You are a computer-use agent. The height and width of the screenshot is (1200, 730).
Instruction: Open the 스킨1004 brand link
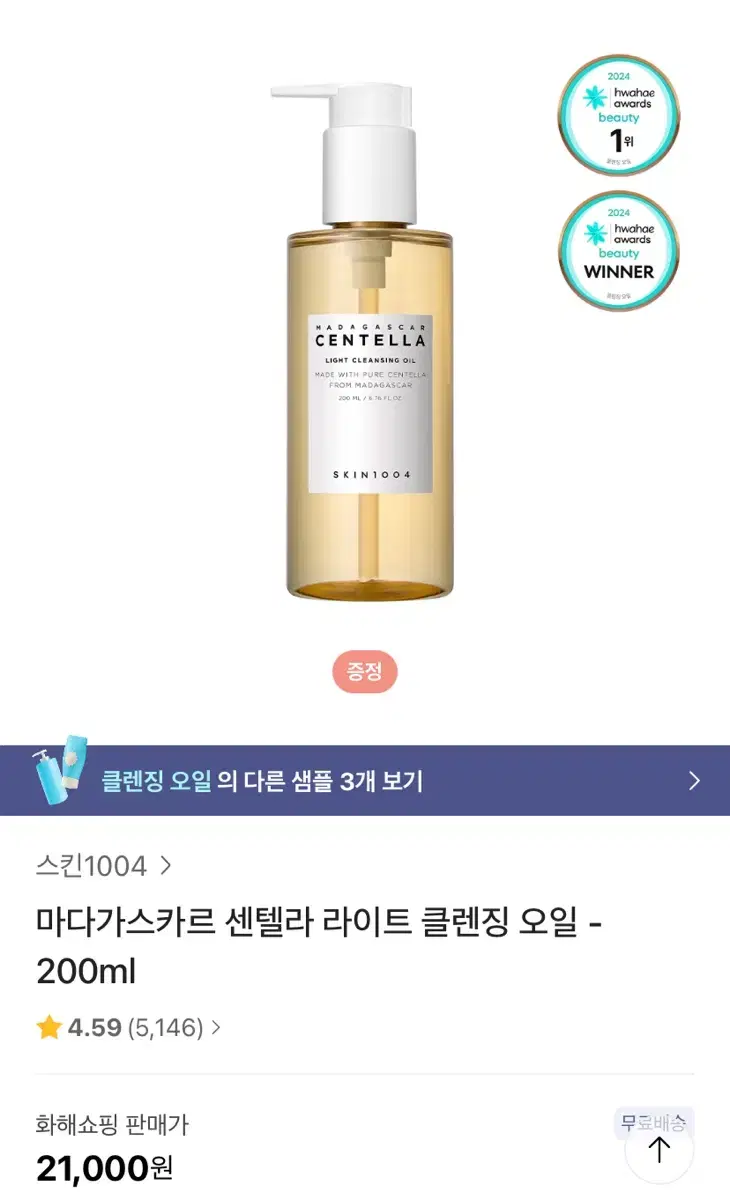[91, 866]
